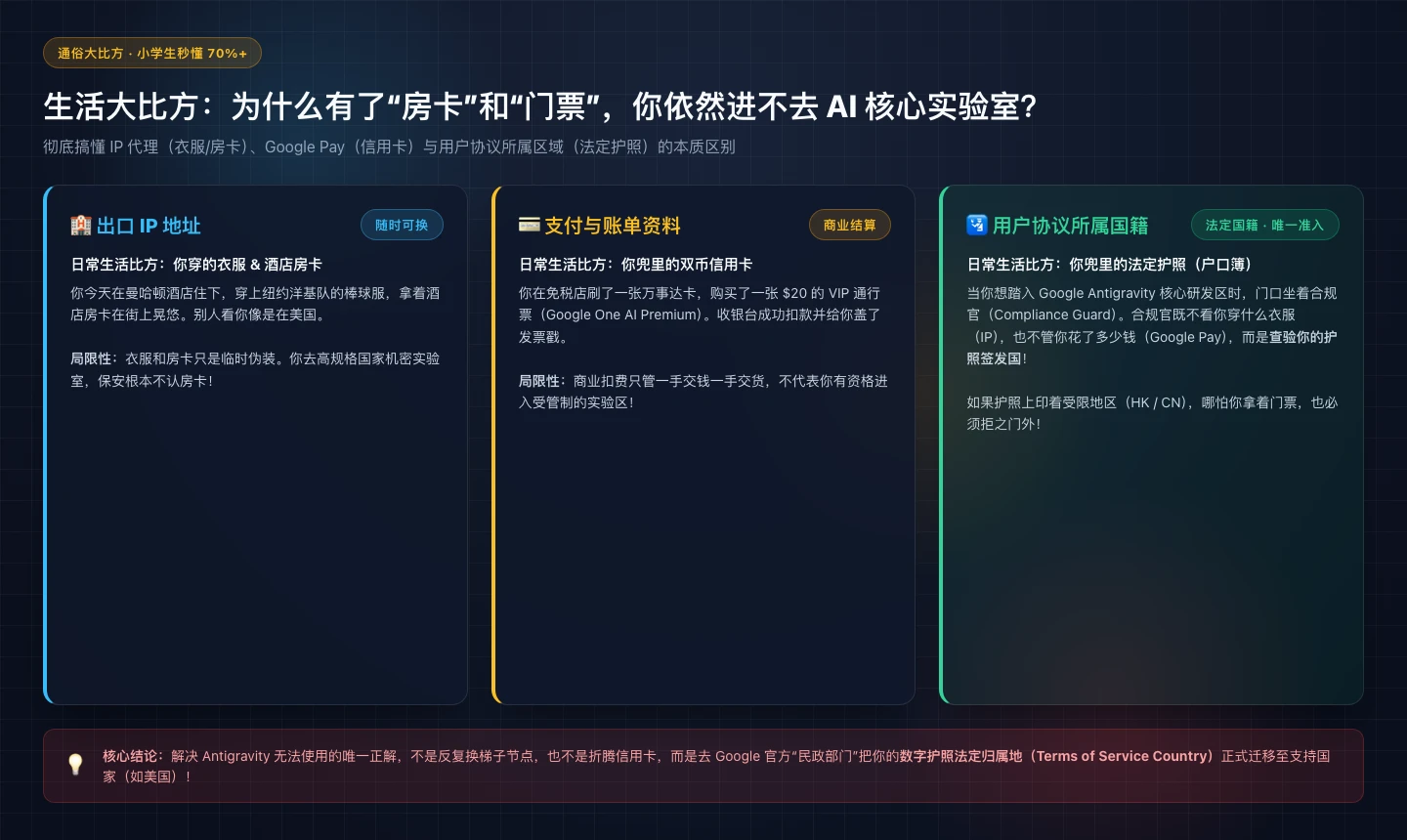This screenshot has height=840, width=1407.
Task: Click the paragraph starting 你在免税店刷了一张万事达卡
Action: [x=702, y=315]
